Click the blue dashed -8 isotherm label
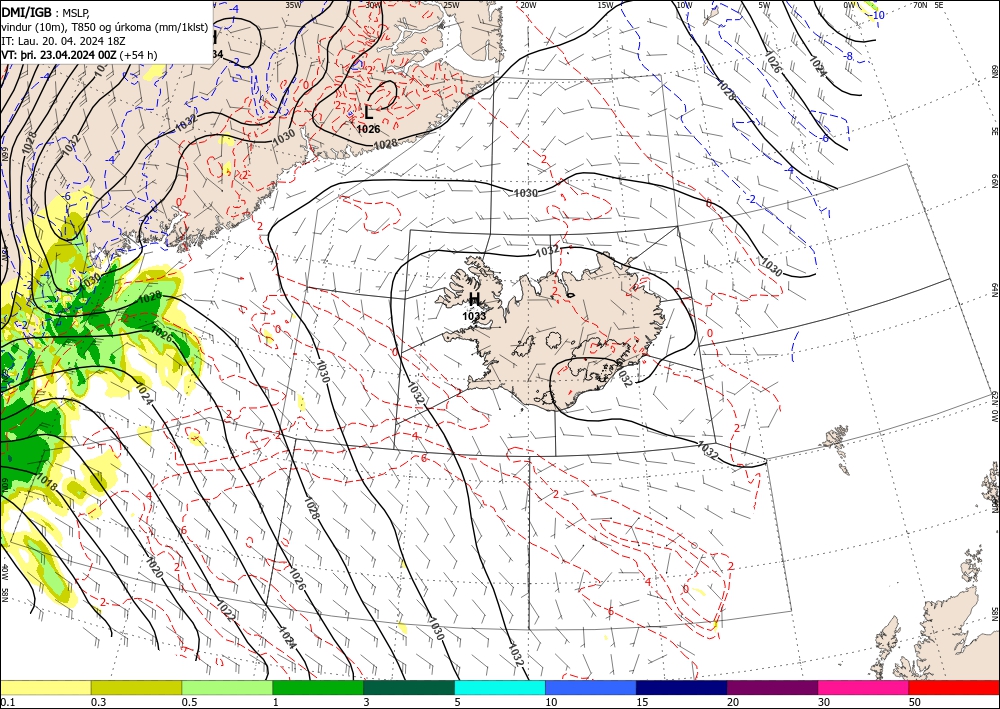This screenshot has height=709, width=1000. coord(849,56)
